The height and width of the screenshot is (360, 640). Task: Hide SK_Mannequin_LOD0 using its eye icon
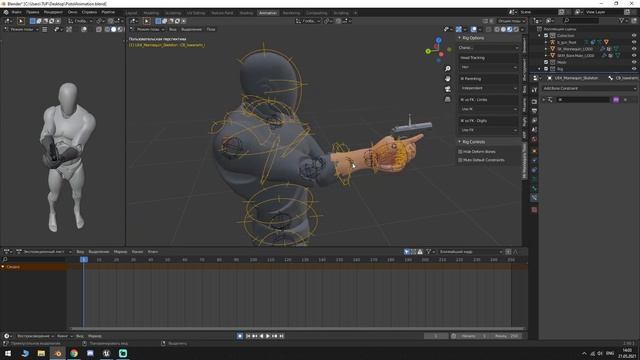[634, 49]
